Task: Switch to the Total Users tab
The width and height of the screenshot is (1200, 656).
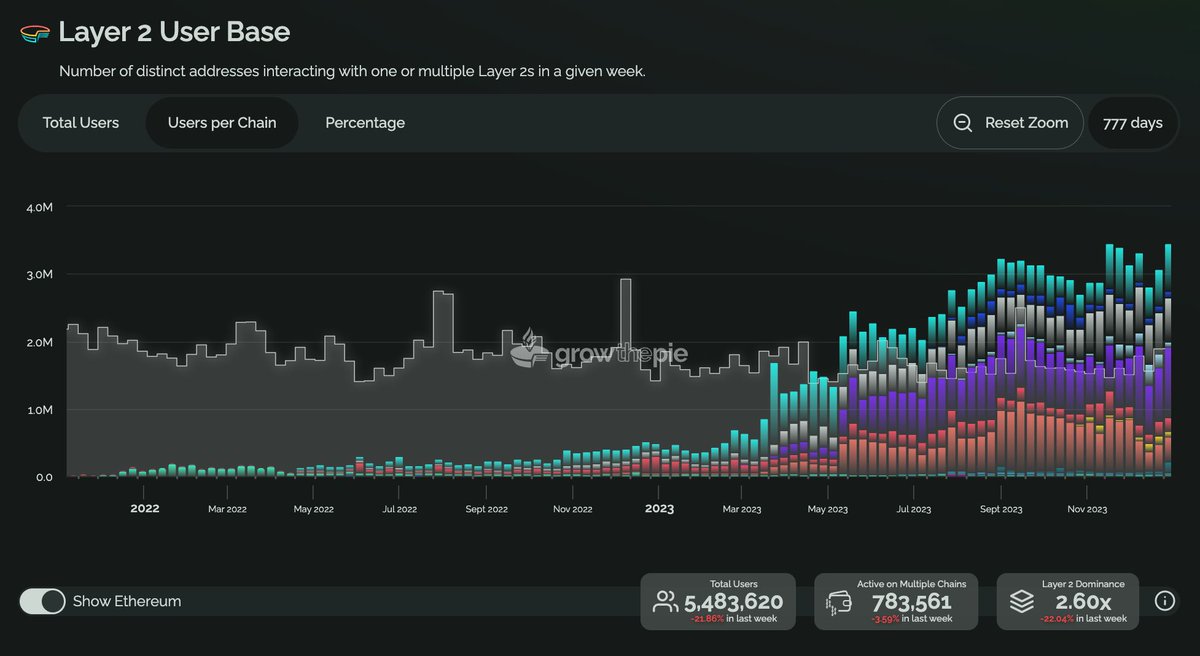Action: tap(80, 122)
